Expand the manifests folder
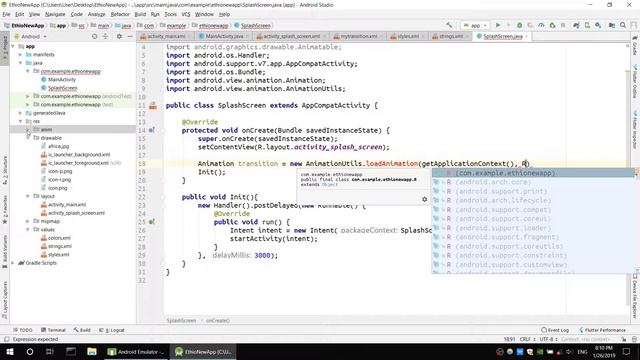This screenshot has height=360, width=640. (x=20, y=54)
